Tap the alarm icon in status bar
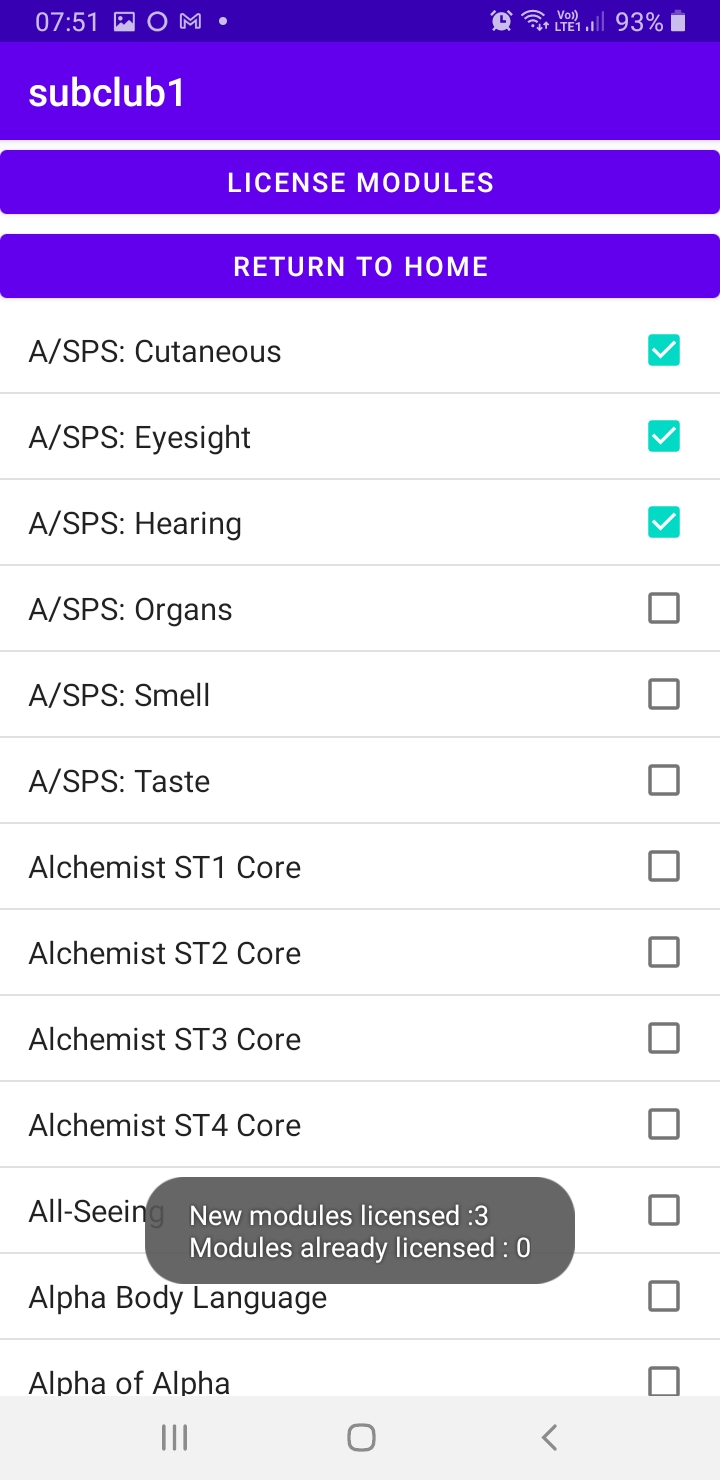720x1480 pixels. 502,21
